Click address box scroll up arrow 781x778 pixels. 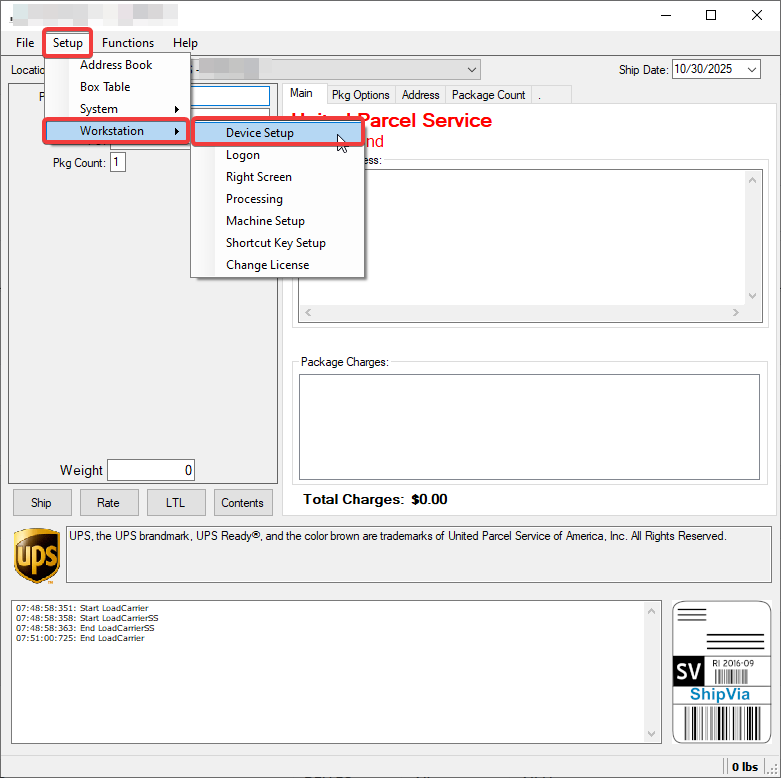point(752,180)
